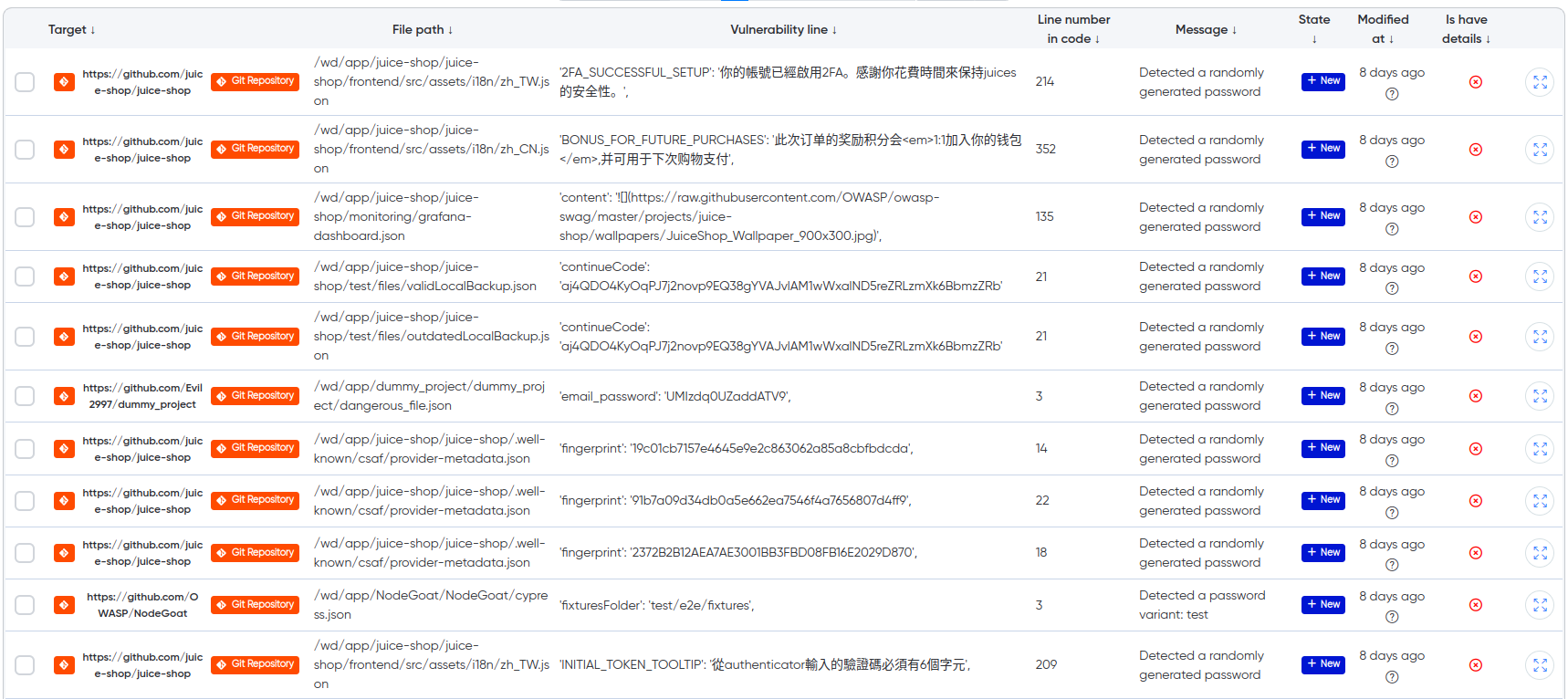Open github.com/Evil2997/dummy_project link
The width and height of the screenshot is (1568, 699).
[x=142, y=396]
